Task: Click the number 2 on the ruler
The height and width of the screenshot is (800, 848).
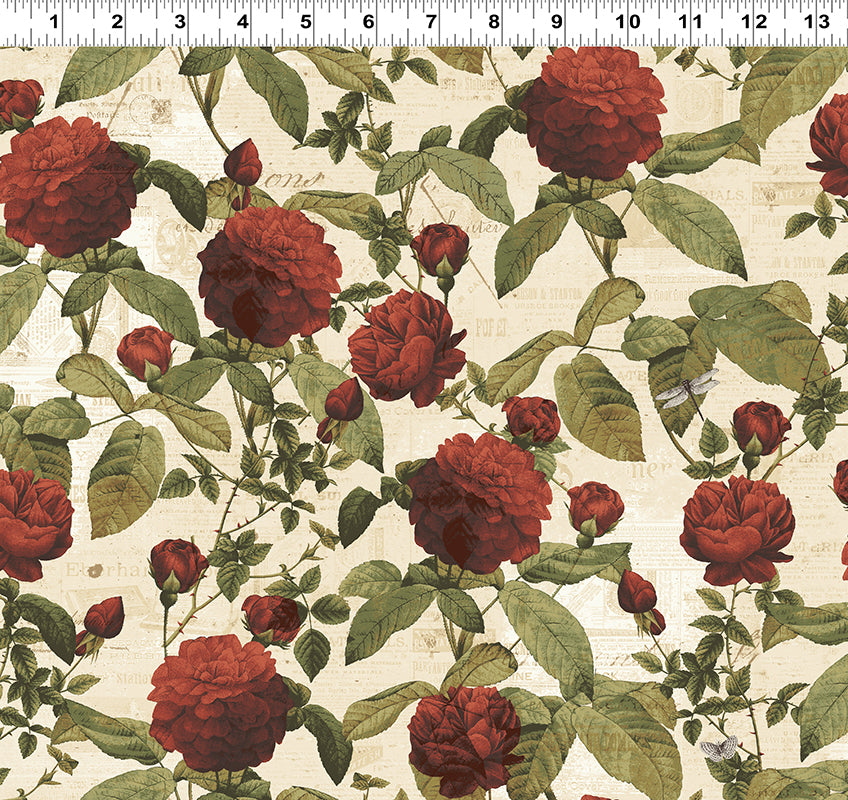Action: point(116,21)
